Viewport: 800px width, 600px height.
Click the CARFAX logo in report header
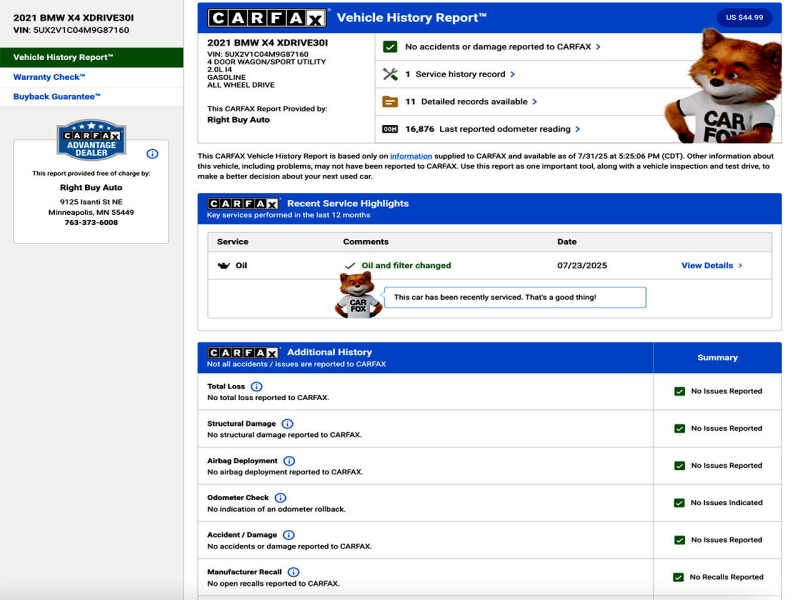pyautogui.click(x=267, y=18)
